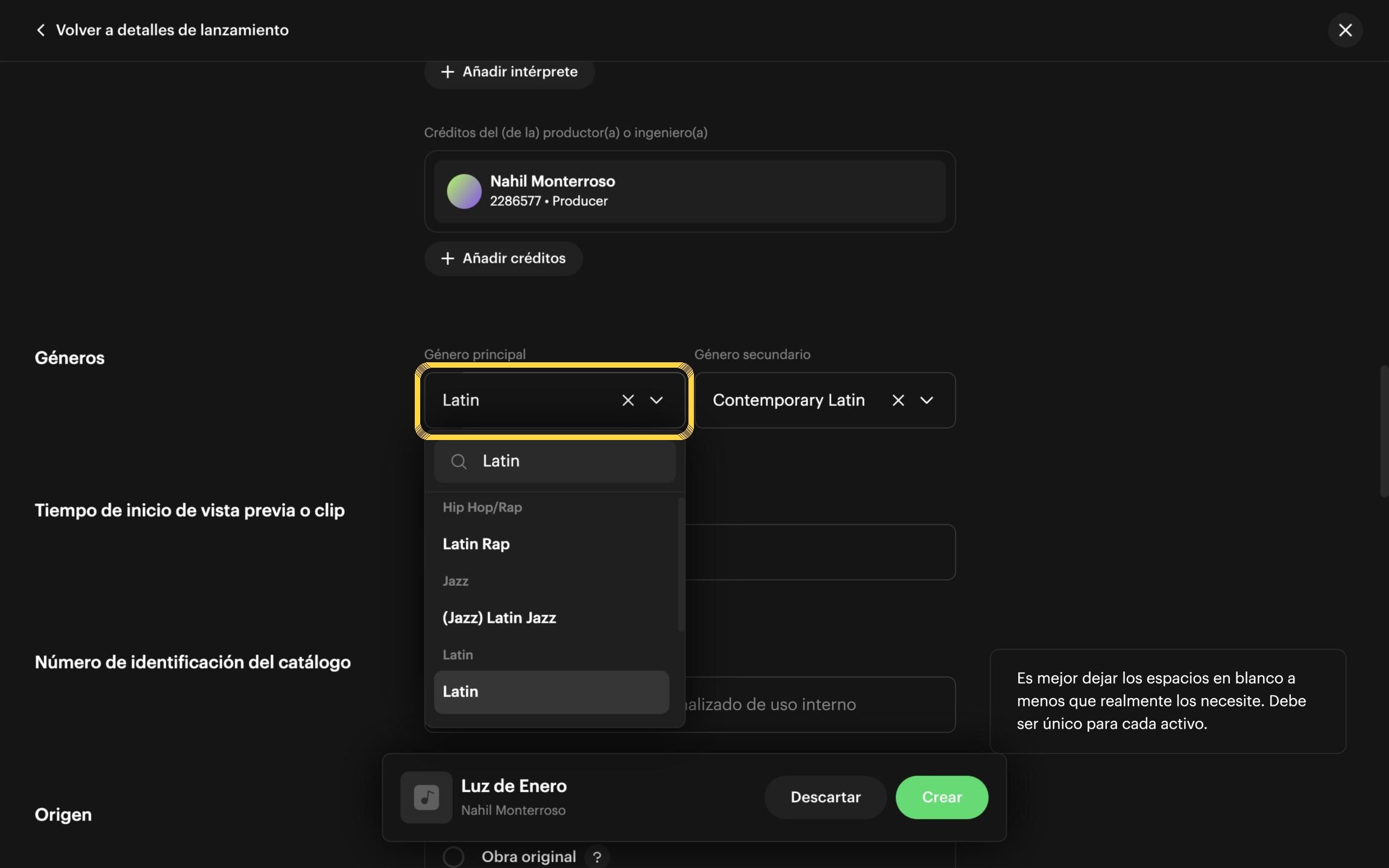Click the Origen section heading
The width and height of the screenshot is (1389, 868).
coord(63,815)
